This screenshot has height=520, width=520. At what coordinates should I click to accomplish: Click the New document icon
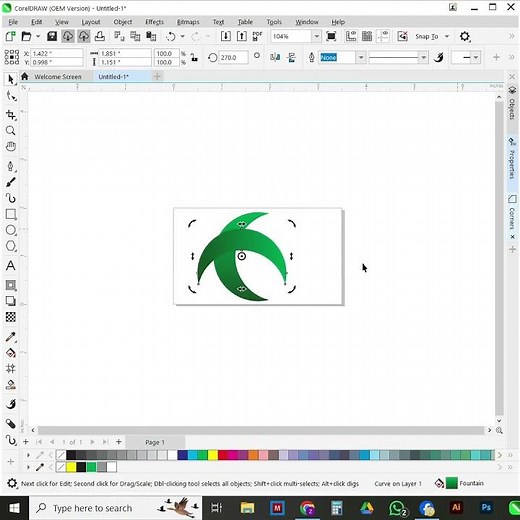coord(11,36)
